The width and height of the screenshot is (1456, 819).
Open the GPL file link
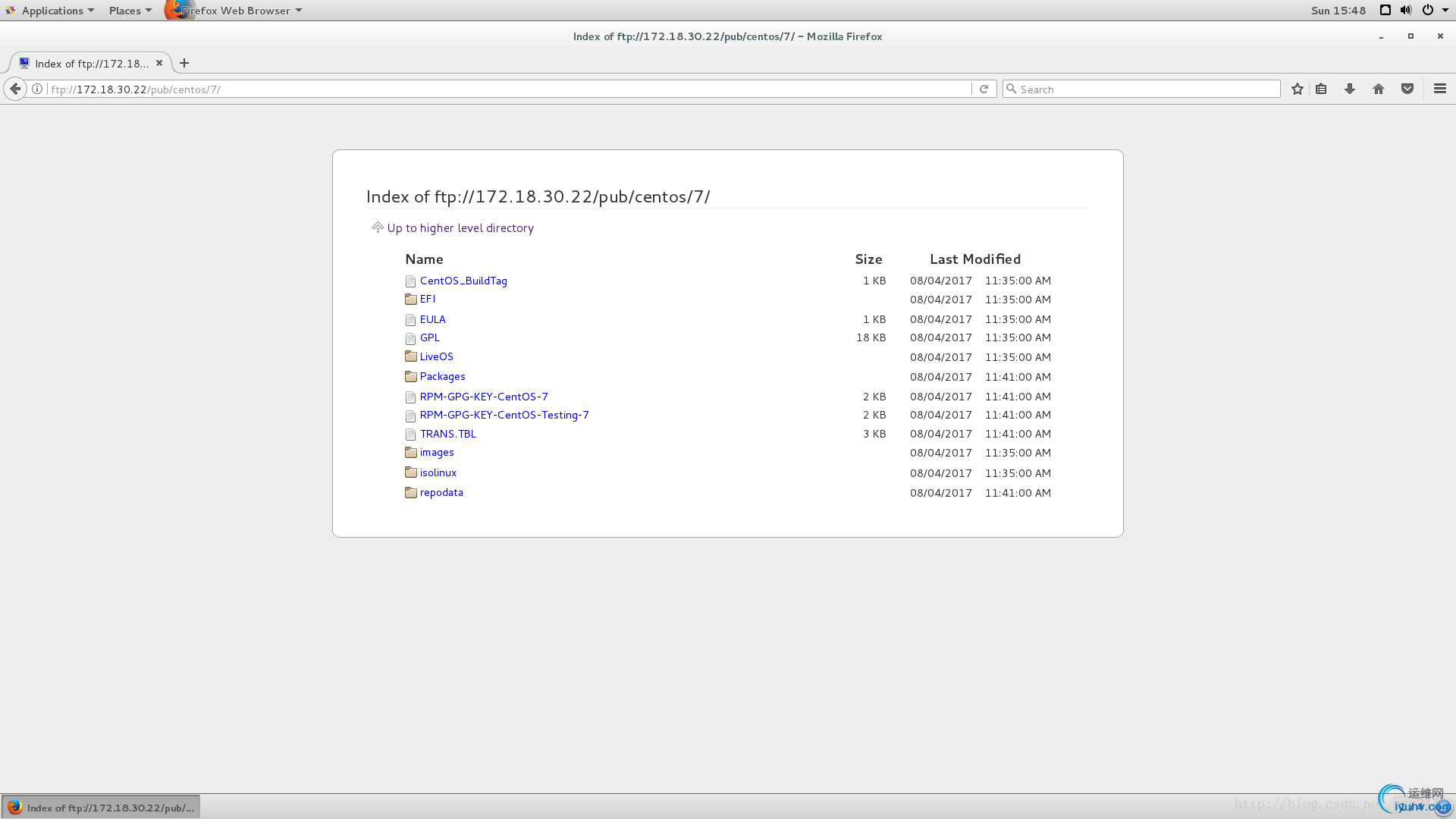click(429, 337)
